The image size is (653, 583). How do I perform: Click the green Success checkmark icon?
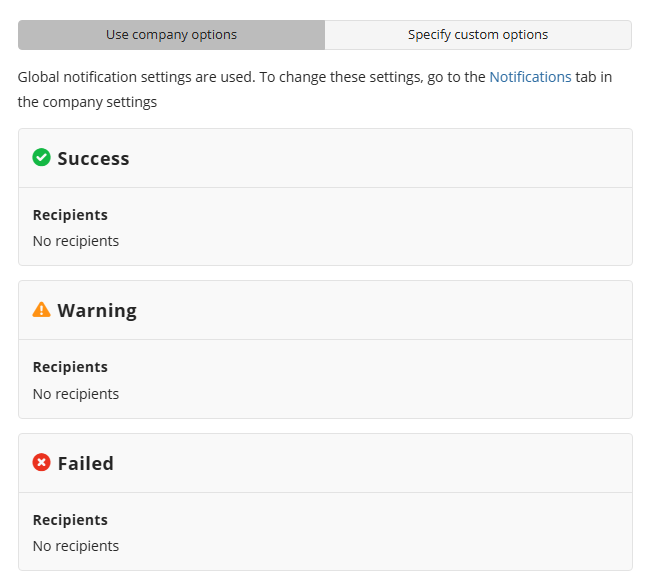pos(41,157)
